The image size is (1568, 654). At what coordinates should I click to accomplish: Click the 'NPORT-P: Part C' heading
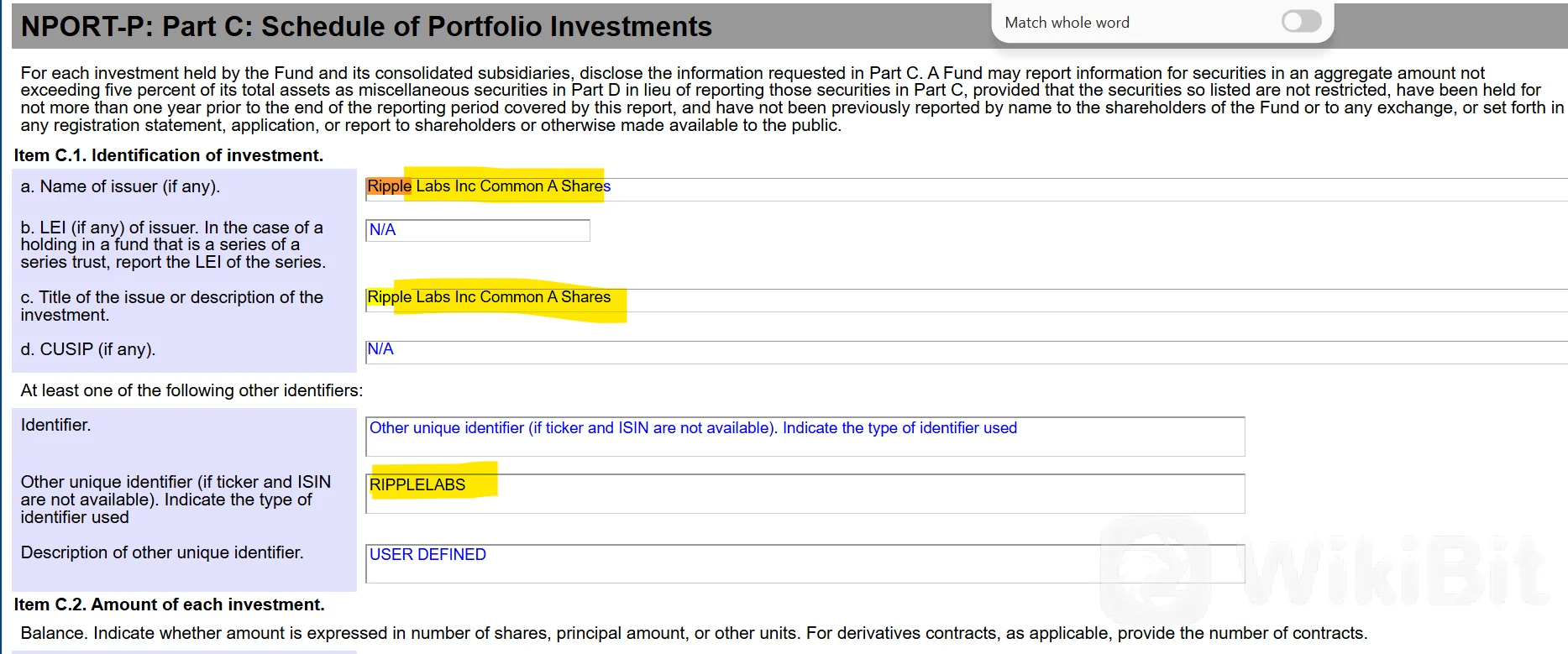click(366, 27)
